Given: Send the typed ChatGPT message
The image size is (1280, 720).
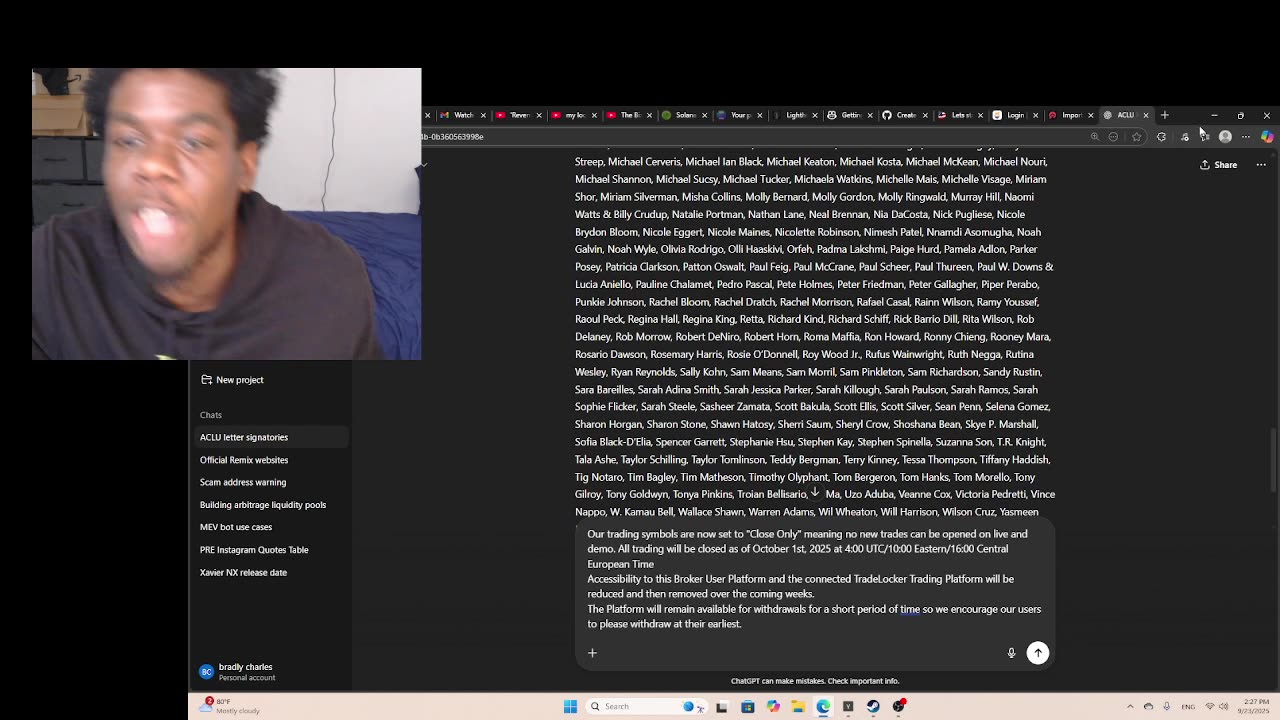Looking at the screenshot, I should point(1038,653).
